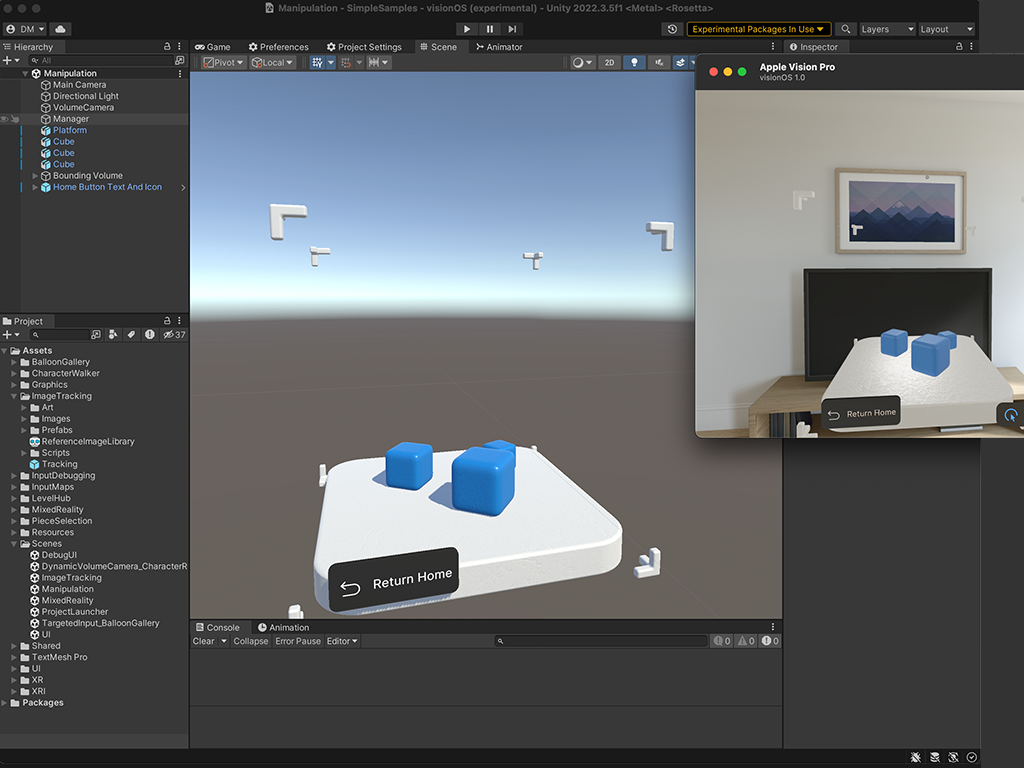This screenshot has height=768, width=1024.
Task: Toggle hidden items count in Project toolbar
Action: click(x=172, y=334)
